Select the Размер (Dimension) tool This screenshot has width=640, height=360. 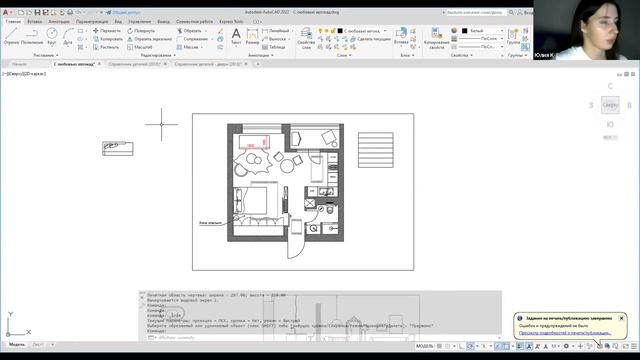pos(253,36)
